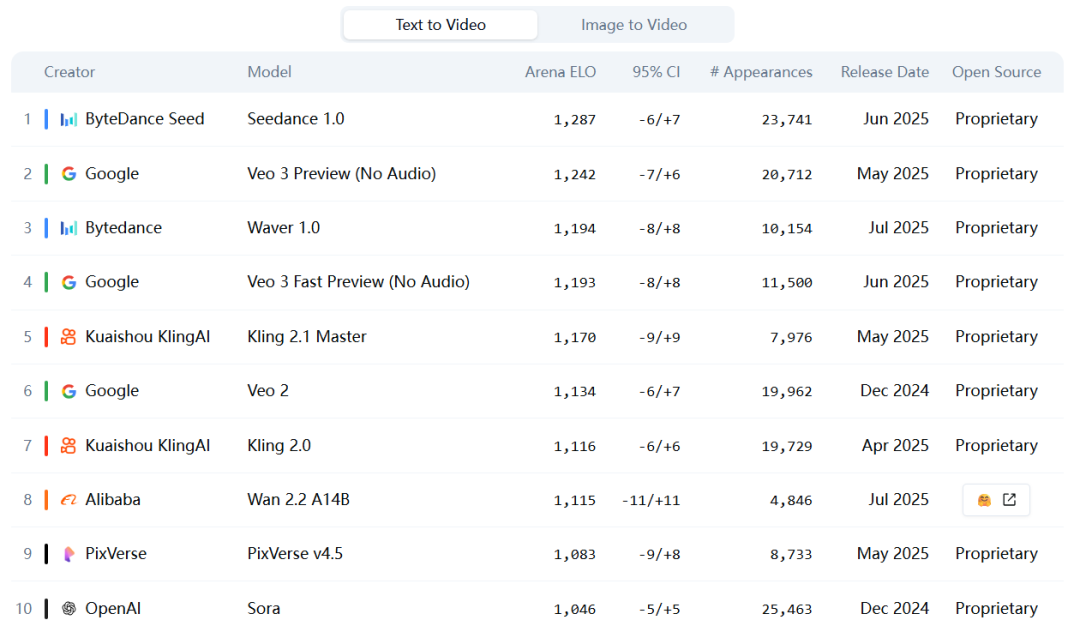
Task: Select the Veo 2 model name
Action: click(x=268, y=391)
